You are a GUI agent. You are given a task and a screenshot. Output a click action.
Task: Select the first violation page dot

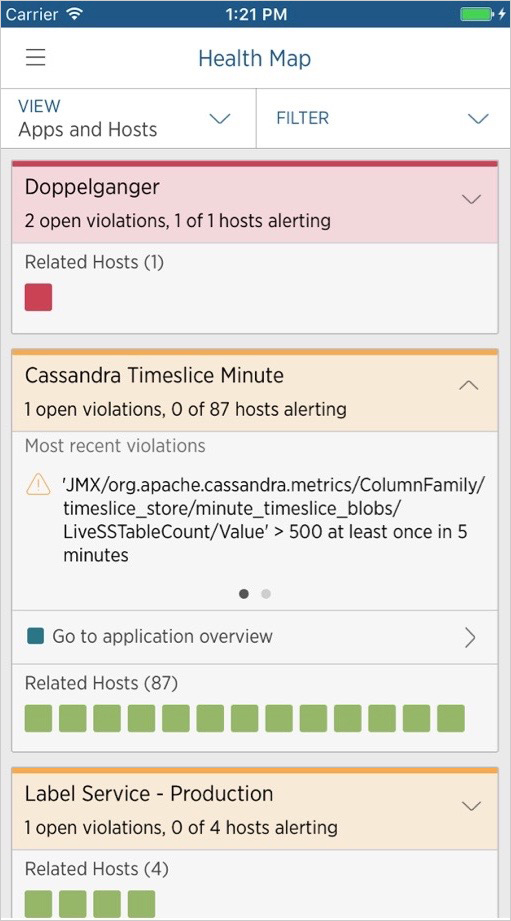point(244,594)
